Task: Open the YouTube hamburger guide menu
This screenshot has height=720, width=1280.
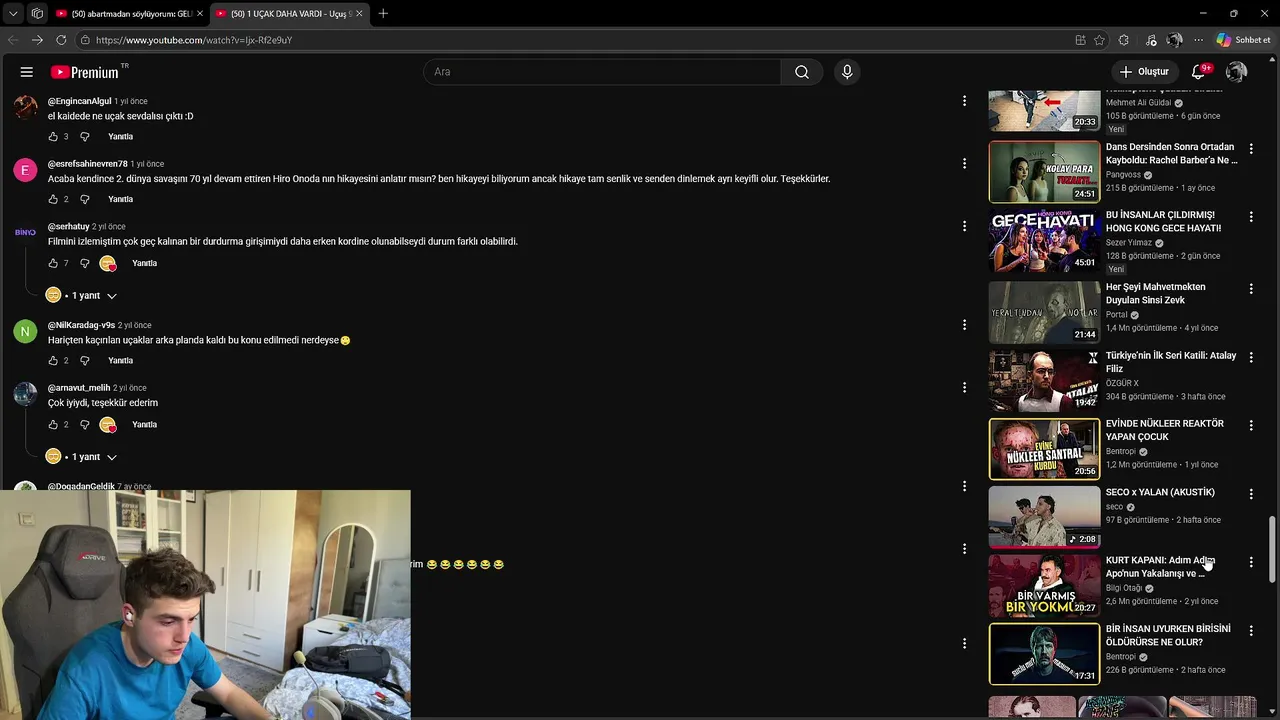Action: click(27, 72)
